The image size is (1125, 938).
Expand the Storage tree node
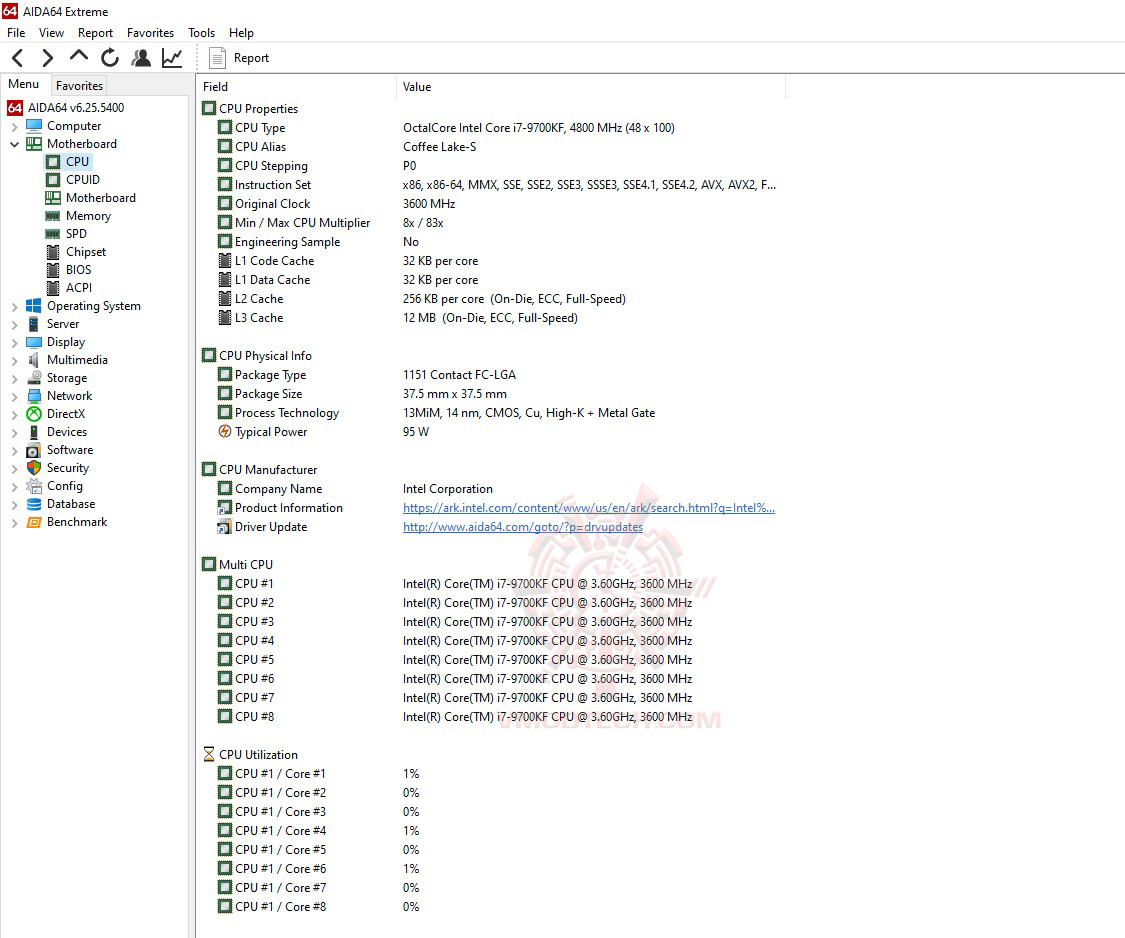14,378
